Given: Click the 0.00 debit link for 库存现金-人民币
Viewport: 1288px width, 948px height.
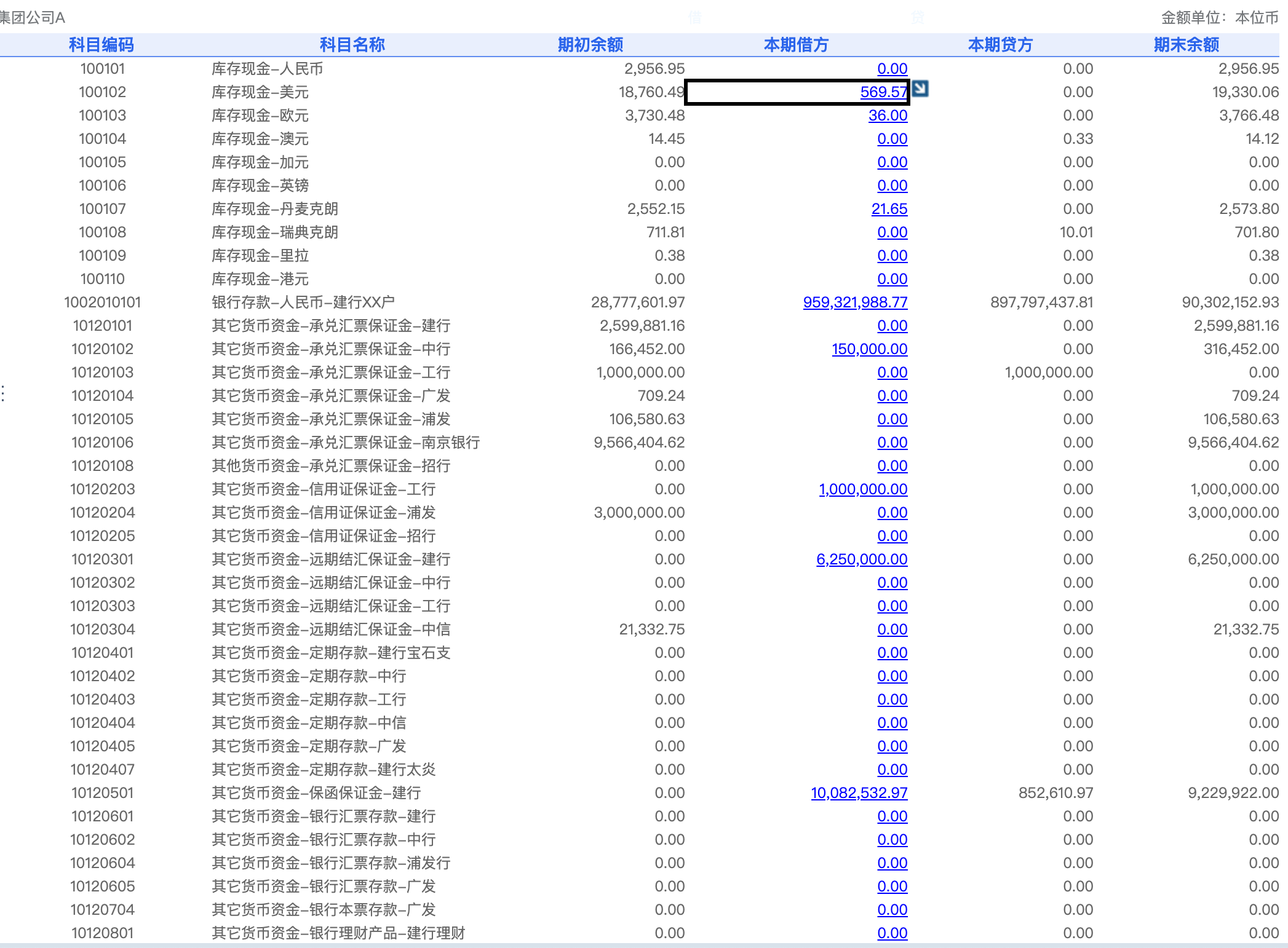Looking at the screenshot, I should click(x=892, y=69).
